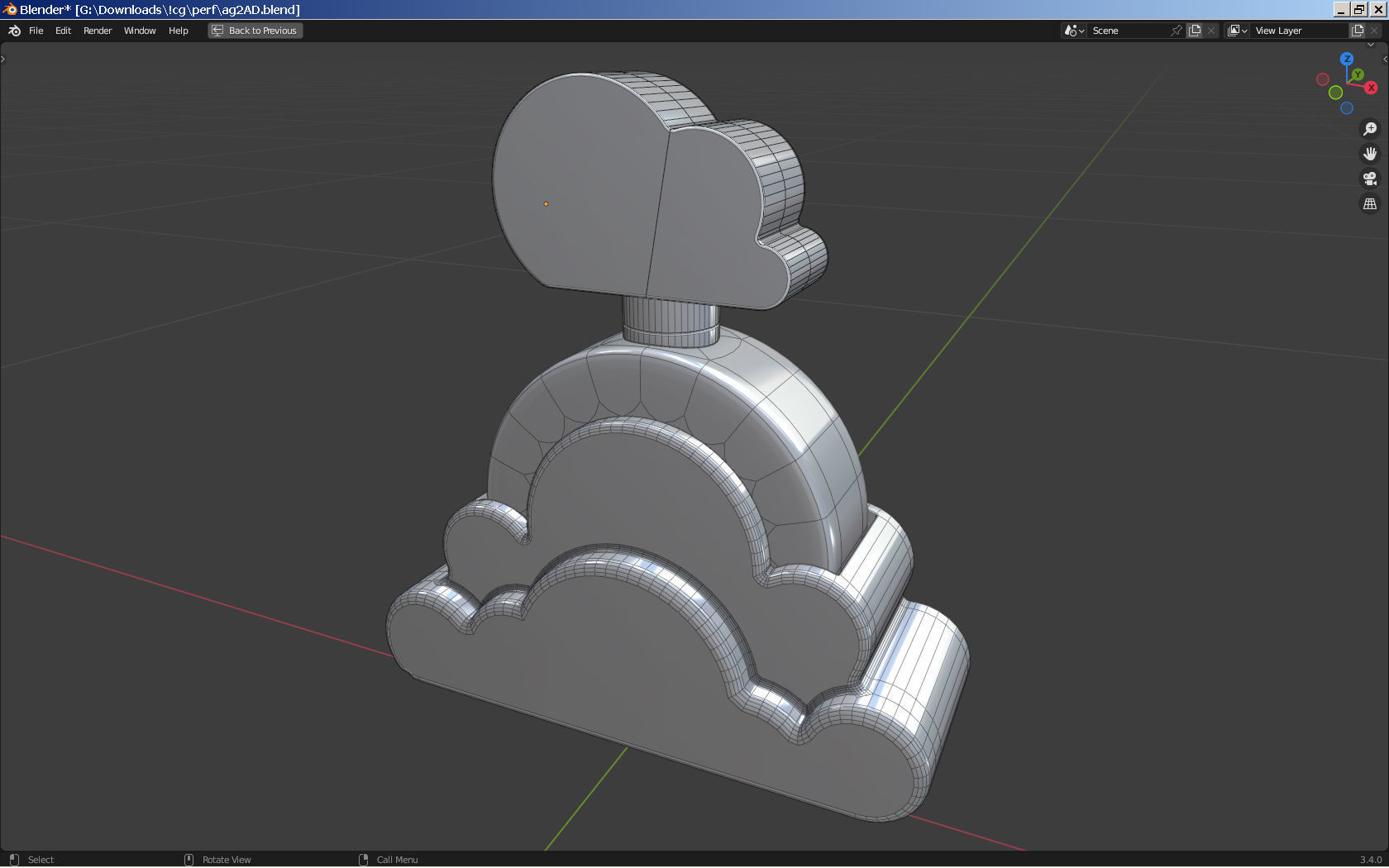Create a new scene with the copy icon

[1195, 31]
